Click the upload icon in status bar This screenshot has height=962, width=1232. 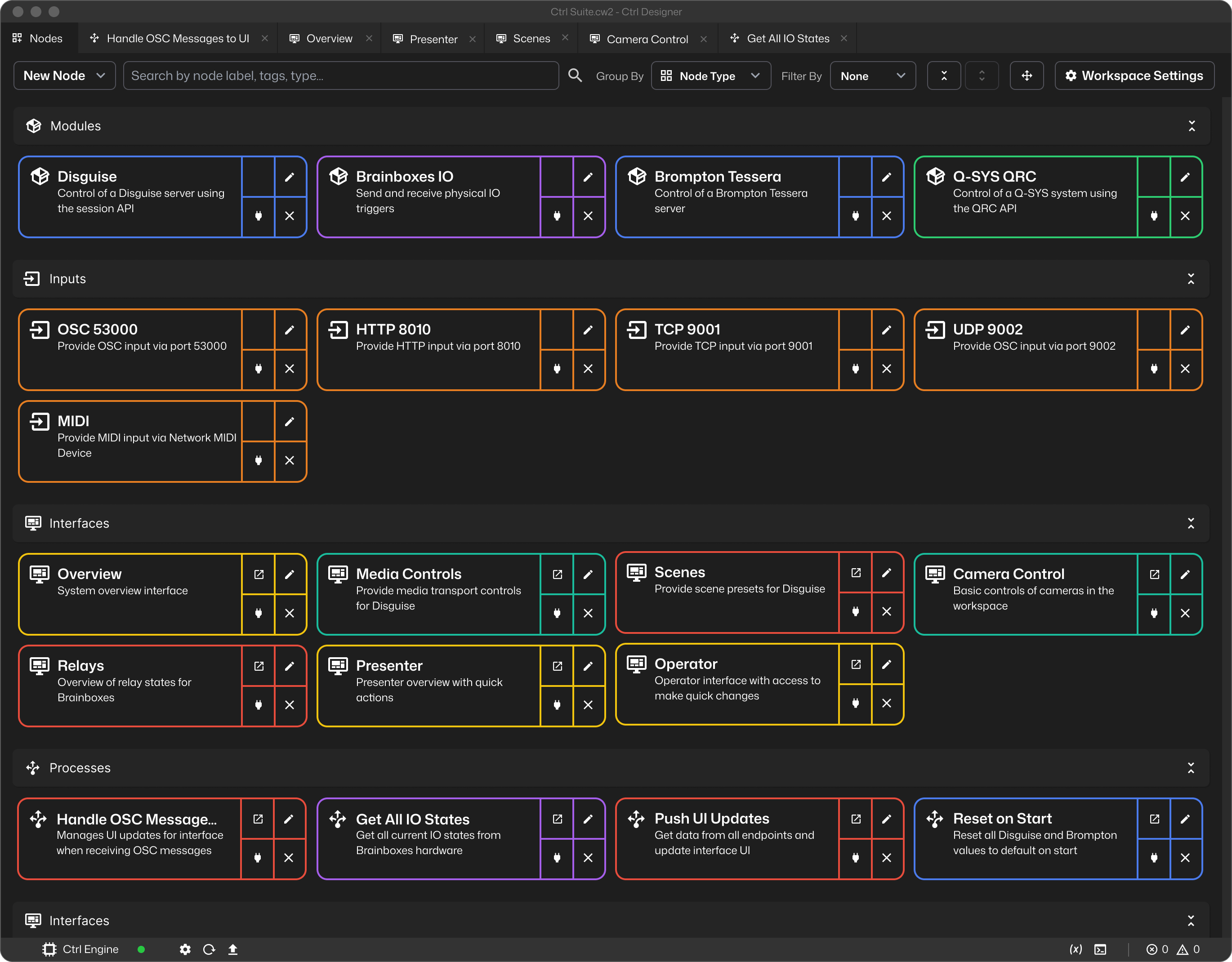tap(232, 950)
